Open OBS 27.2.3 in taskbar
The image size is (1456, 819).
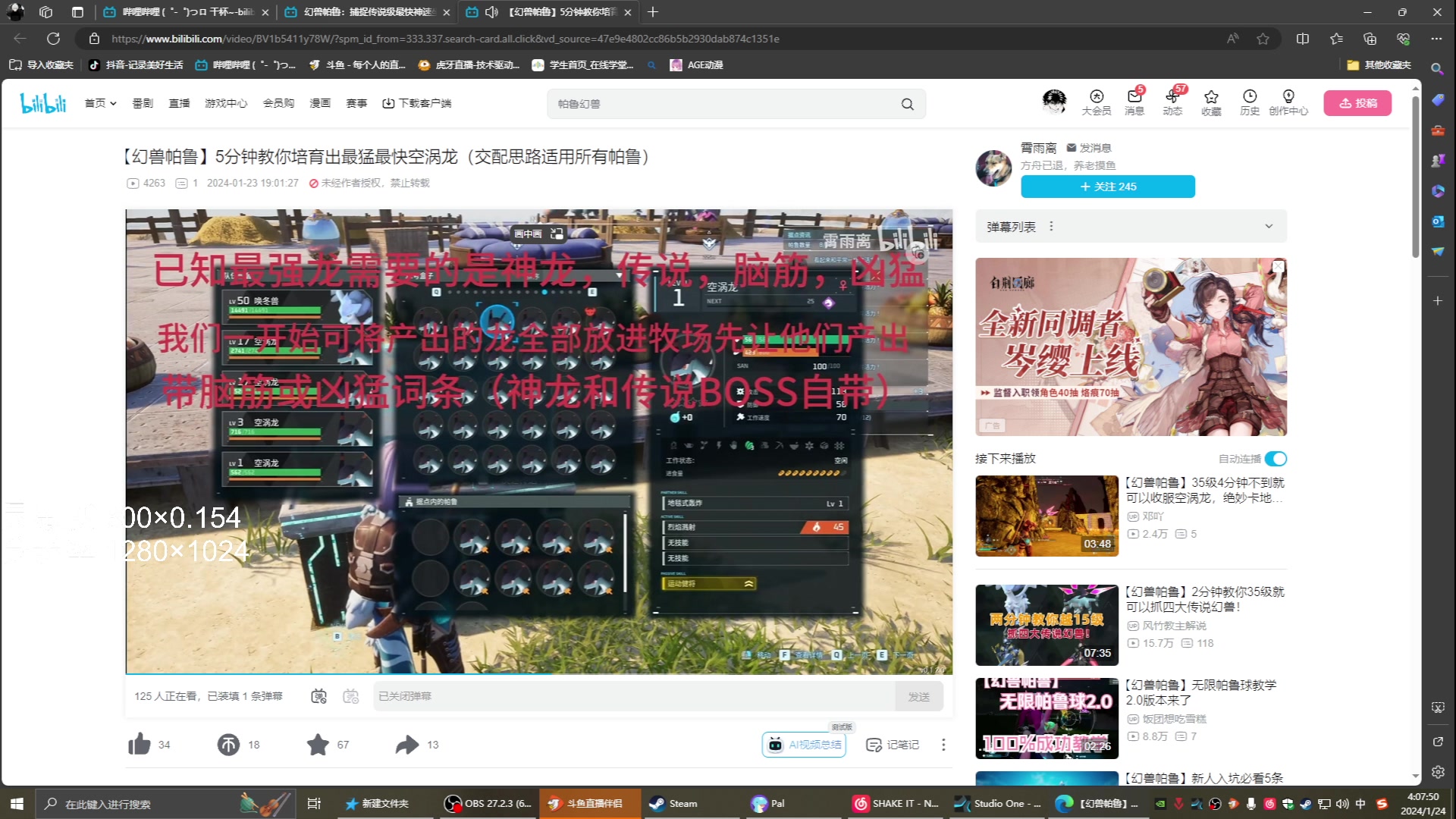pos(489,803)
